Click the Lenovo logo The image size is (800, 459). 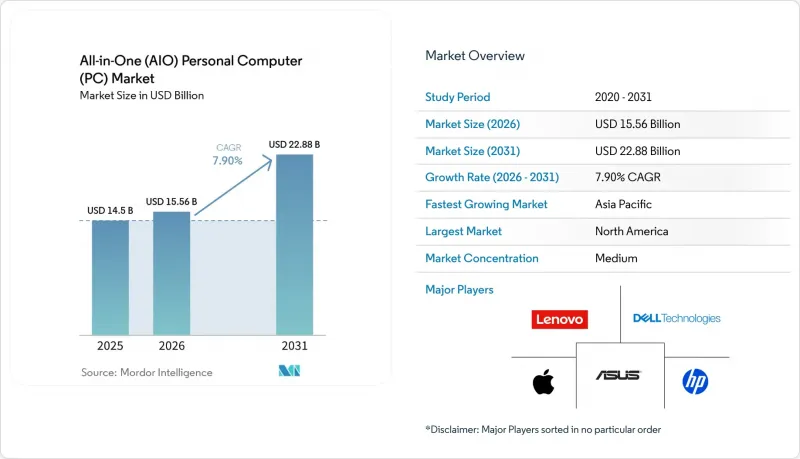[559, 319]
